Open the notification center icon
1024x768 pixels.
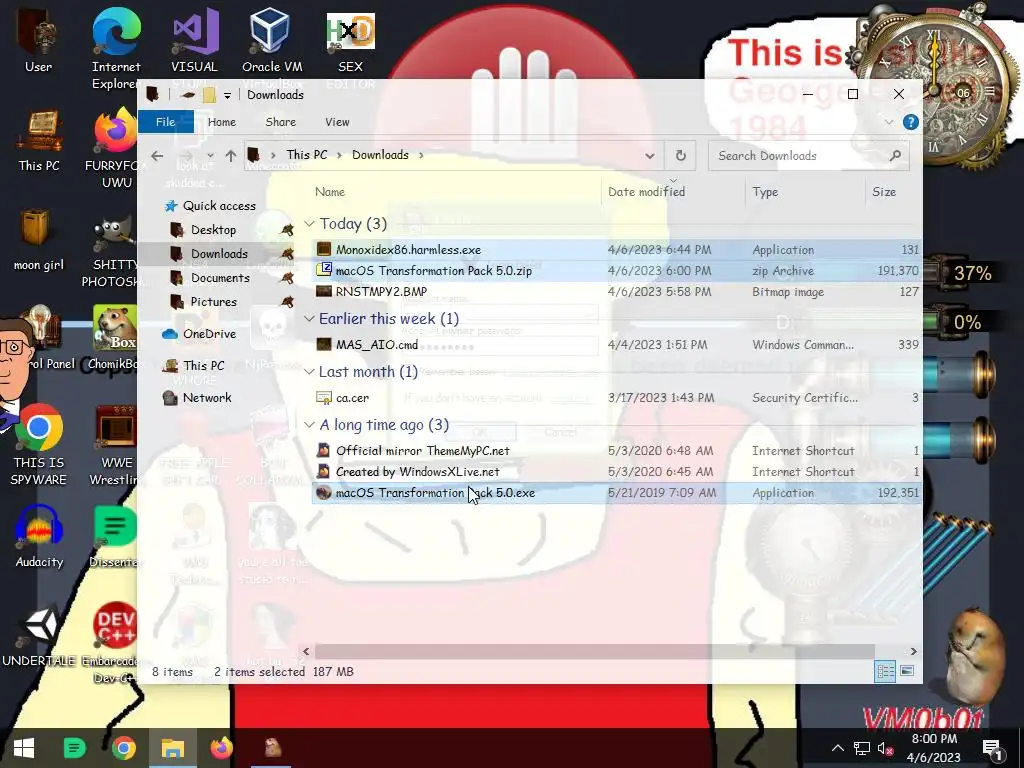[x=992, y=748]
